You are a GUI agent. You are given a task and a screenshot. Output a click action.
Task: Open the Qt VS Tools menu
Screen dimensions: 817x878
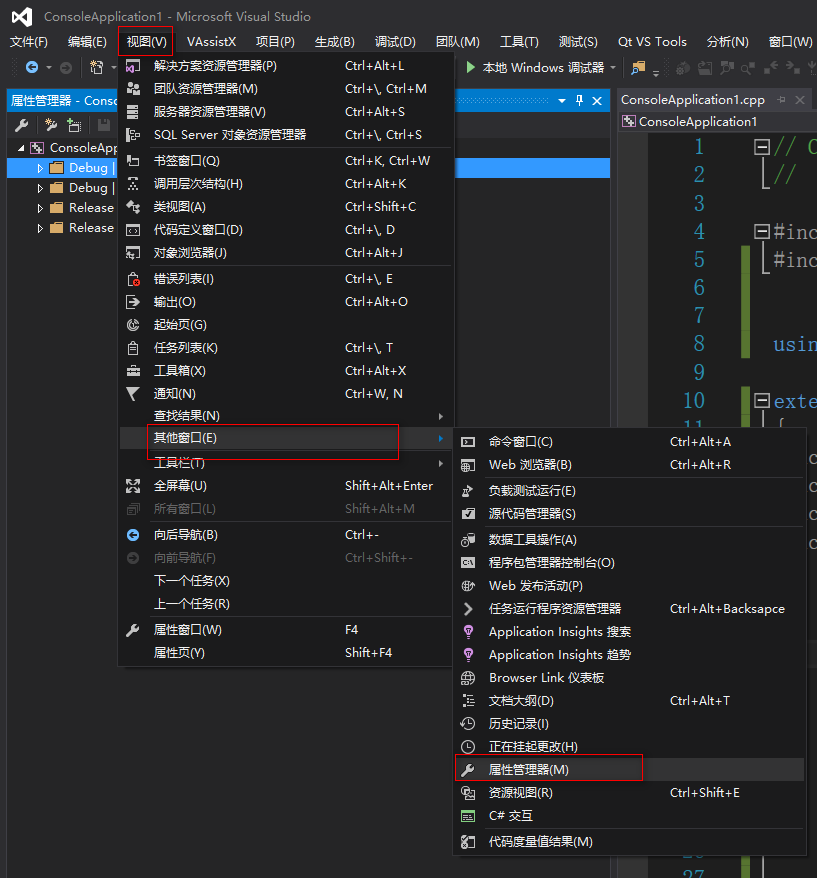pyautogui.click(x=652, y=42)
